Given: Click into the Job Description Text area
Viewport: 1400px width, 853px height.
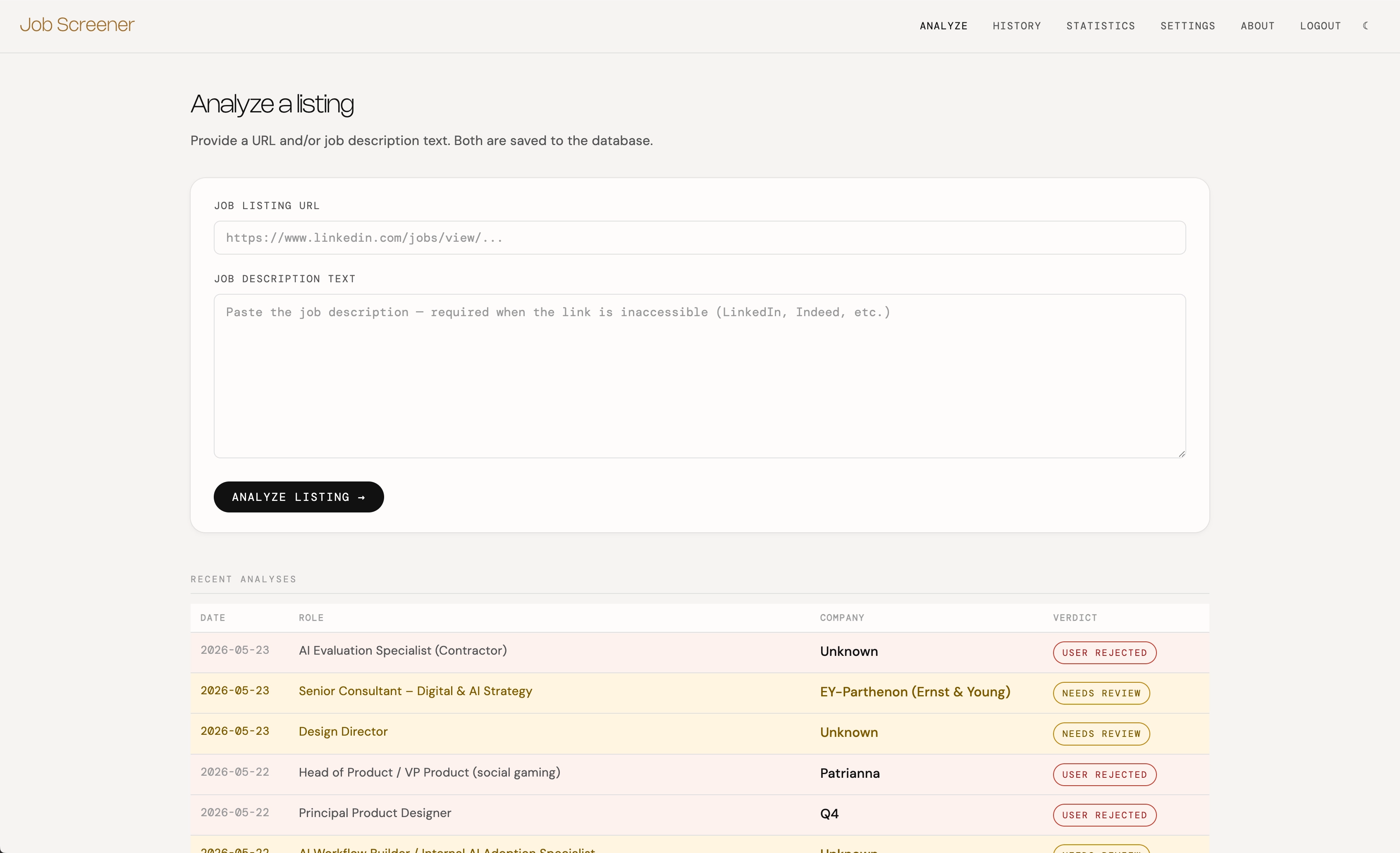Looking at the screenshot, I should 700,376.
